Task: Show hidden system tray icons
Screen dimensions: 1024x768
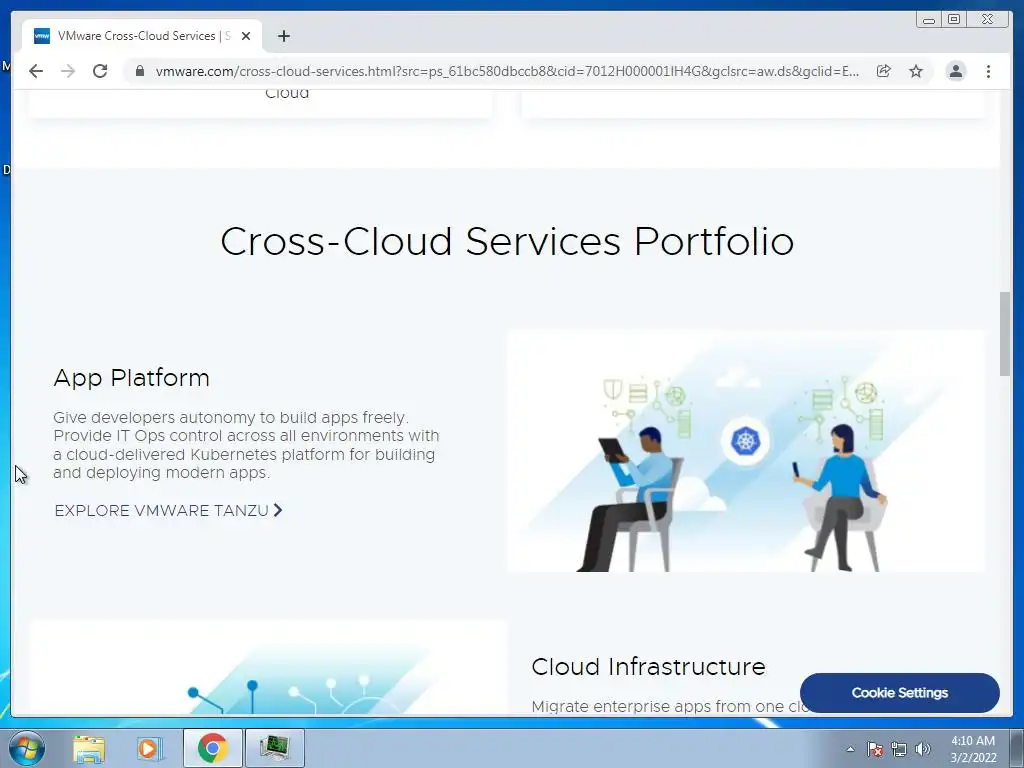Action: 850,749
